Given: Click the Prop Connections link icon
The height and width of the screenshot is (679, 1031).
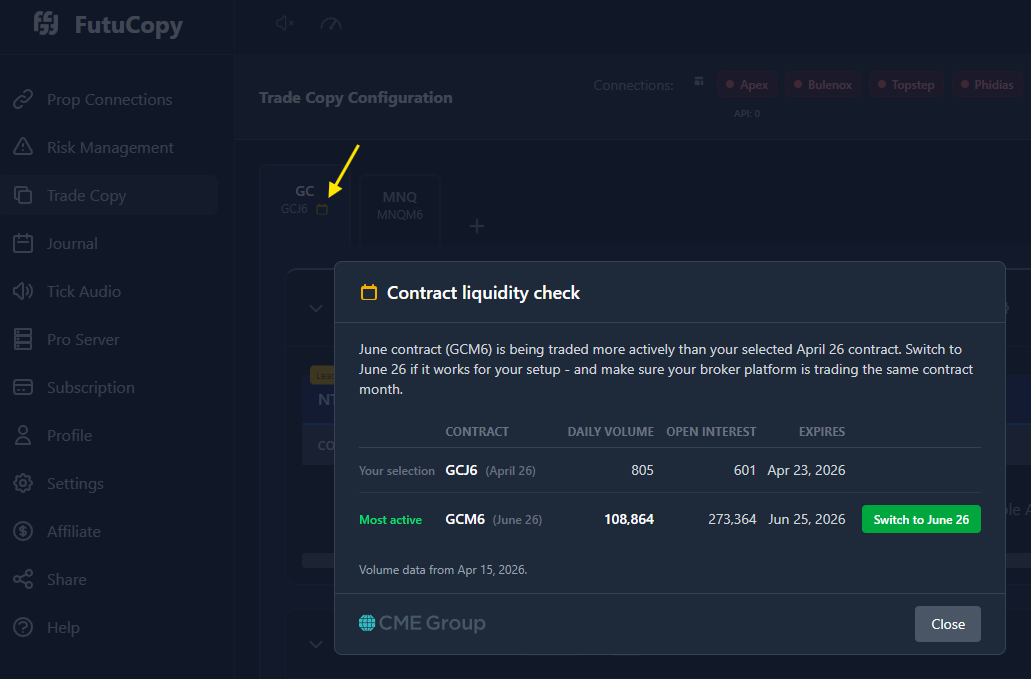Looking at the screenshot, I should (x=23, y=99).
